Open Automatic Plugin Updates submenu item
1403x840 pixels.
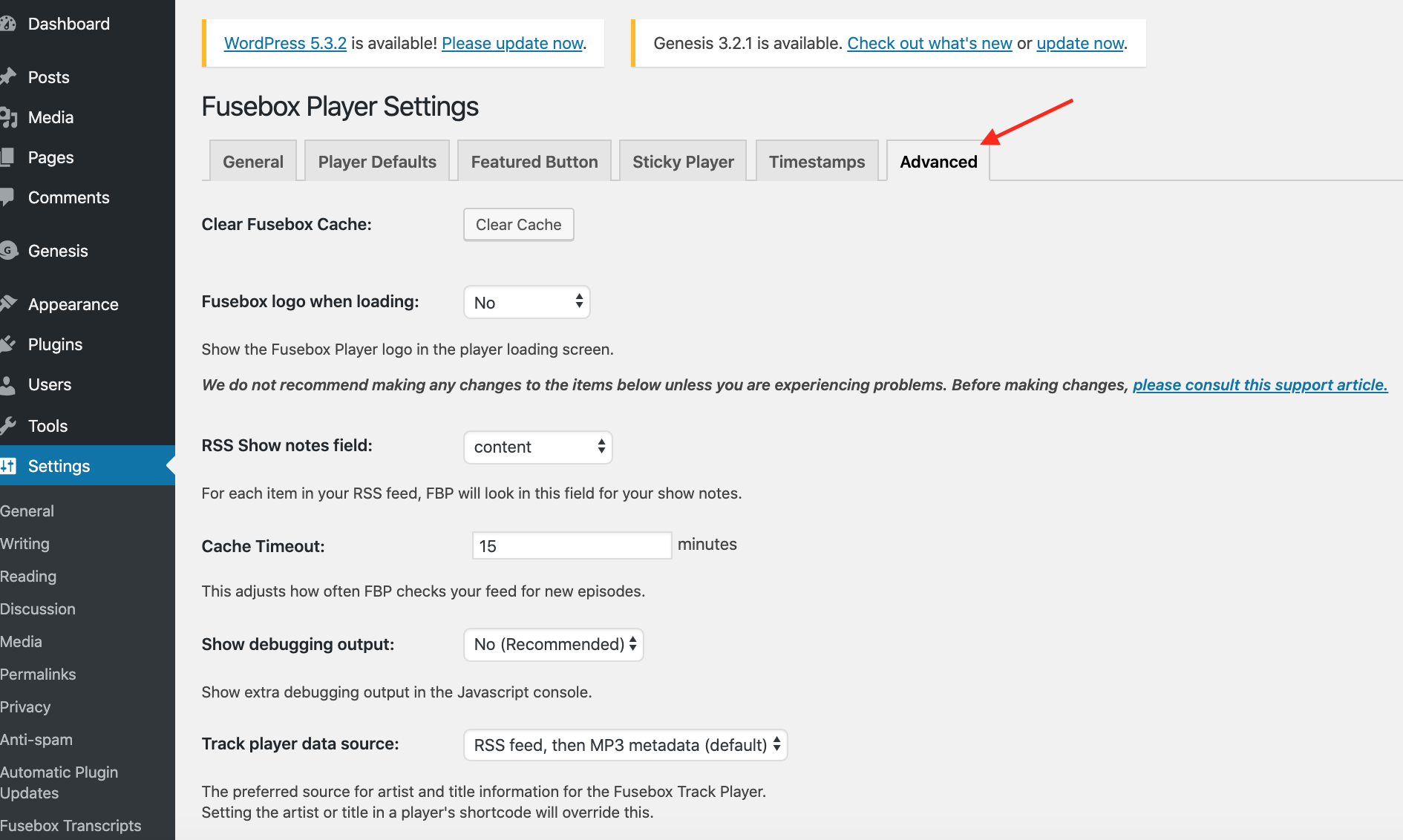pos(59,782)
